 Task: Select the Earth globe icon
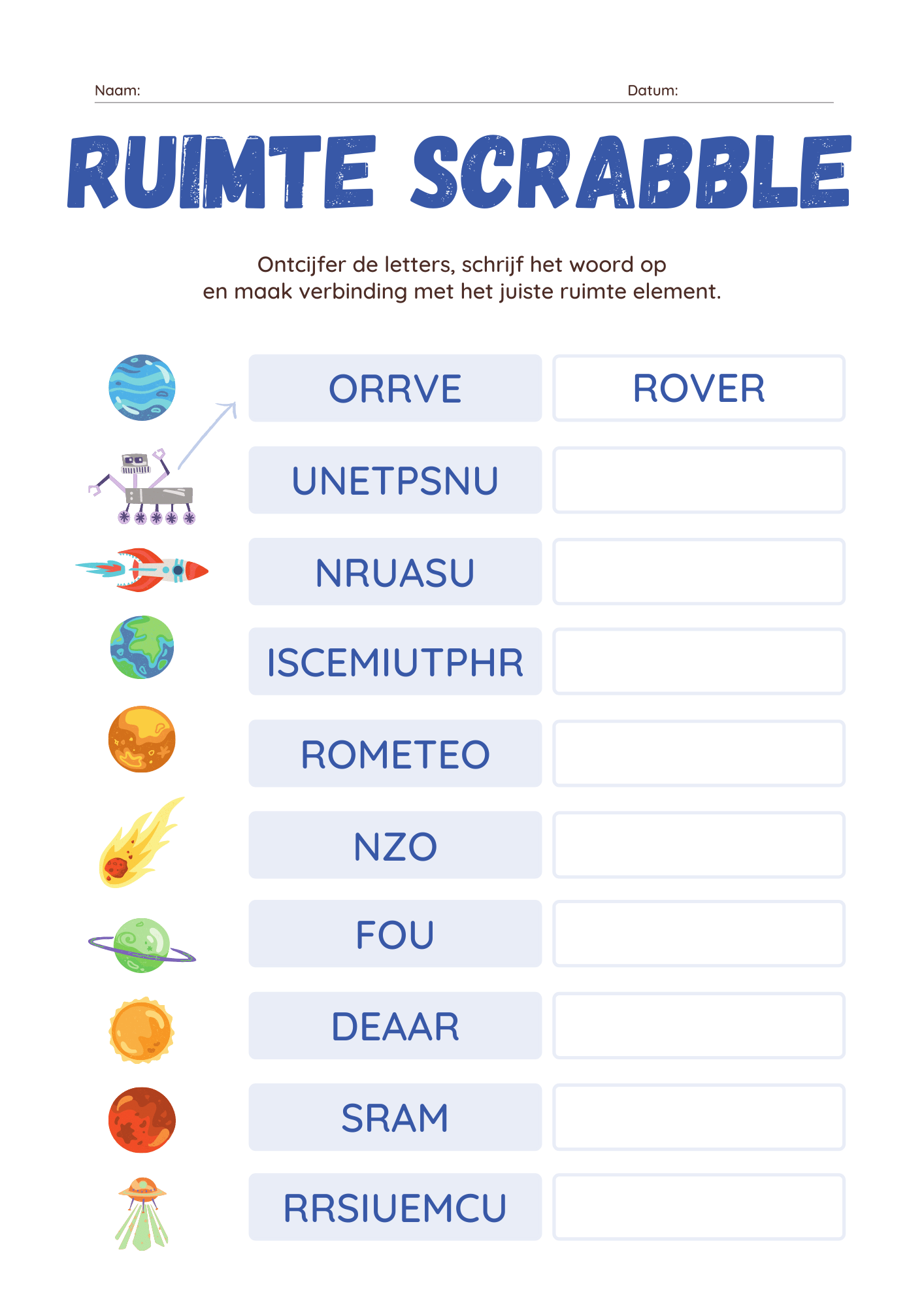142,647
